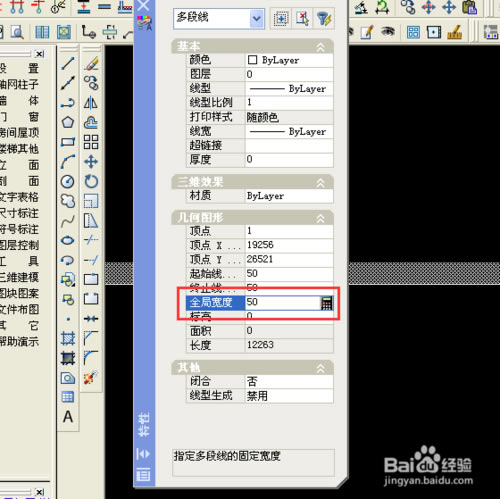Viewport: 500px width, 499px height.
Task: Choose the Mirror modify tool
Action: click(x=91, y=103)
